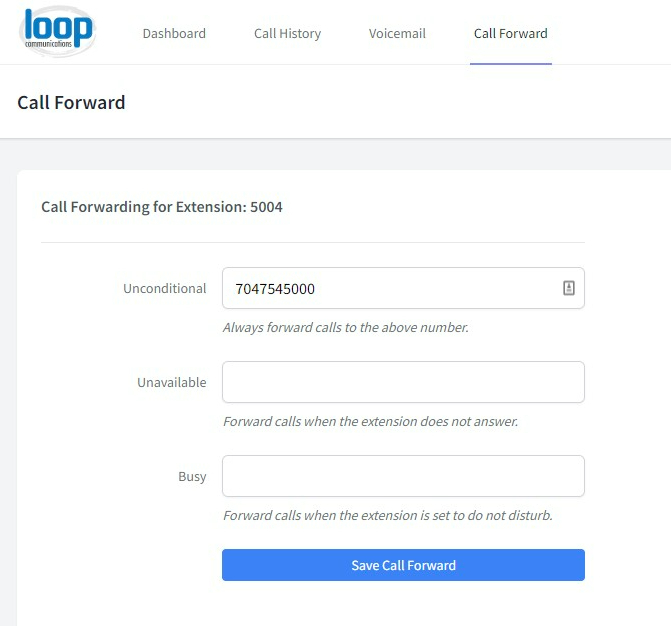Click the 'Always forward calls to the above number' hint
The width and height of the screenshot is (671, 626).
(346, 327)
